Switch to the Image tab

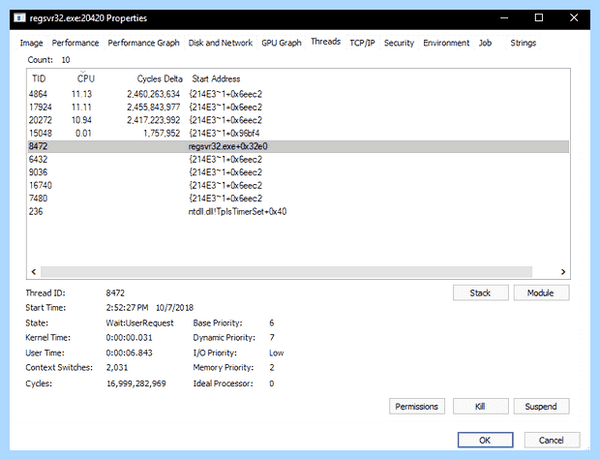click(x=31, y=43)
